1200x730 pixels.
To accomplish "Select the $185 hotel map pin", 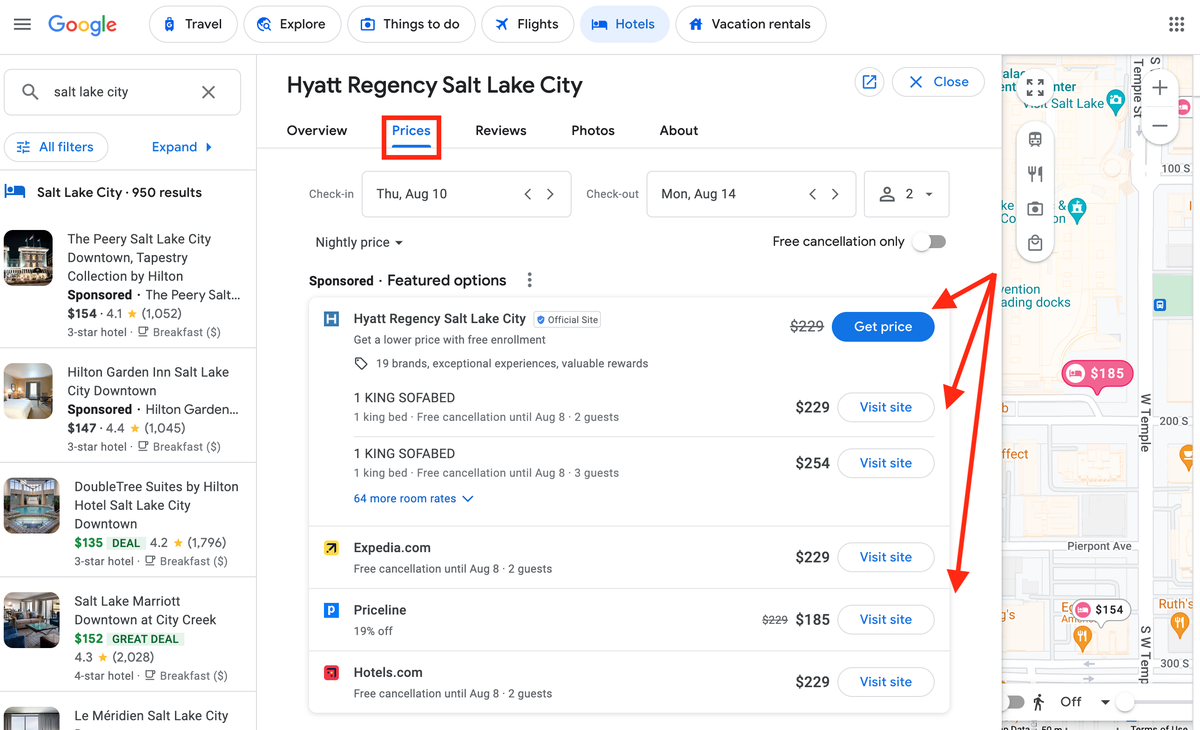I will (1097, 374).
